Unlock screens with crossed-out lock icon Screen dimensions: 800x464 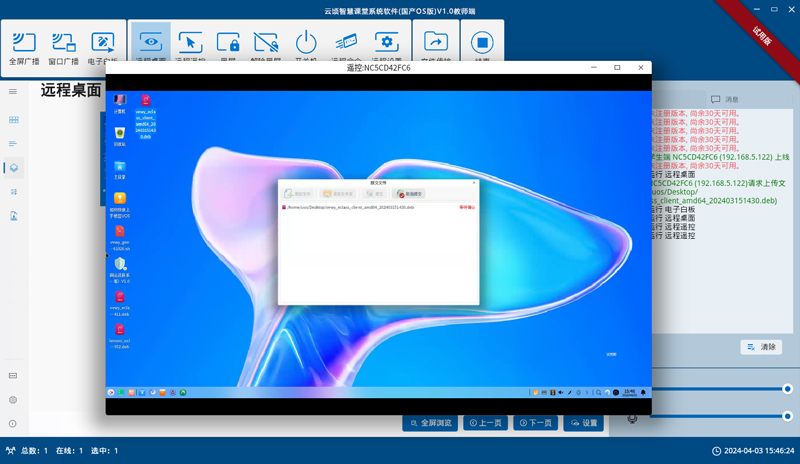click(266, 42)
